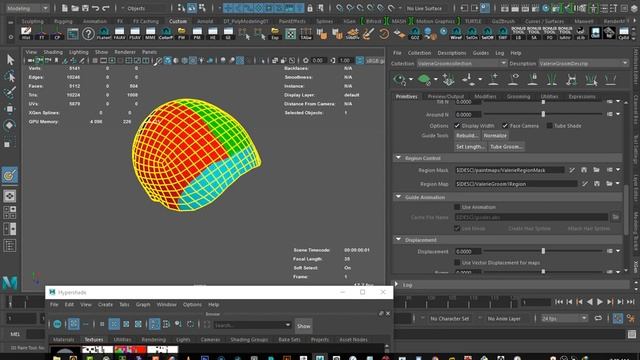
Task: Browse for the Region Mask folder
Action: [x=596, y=170]
